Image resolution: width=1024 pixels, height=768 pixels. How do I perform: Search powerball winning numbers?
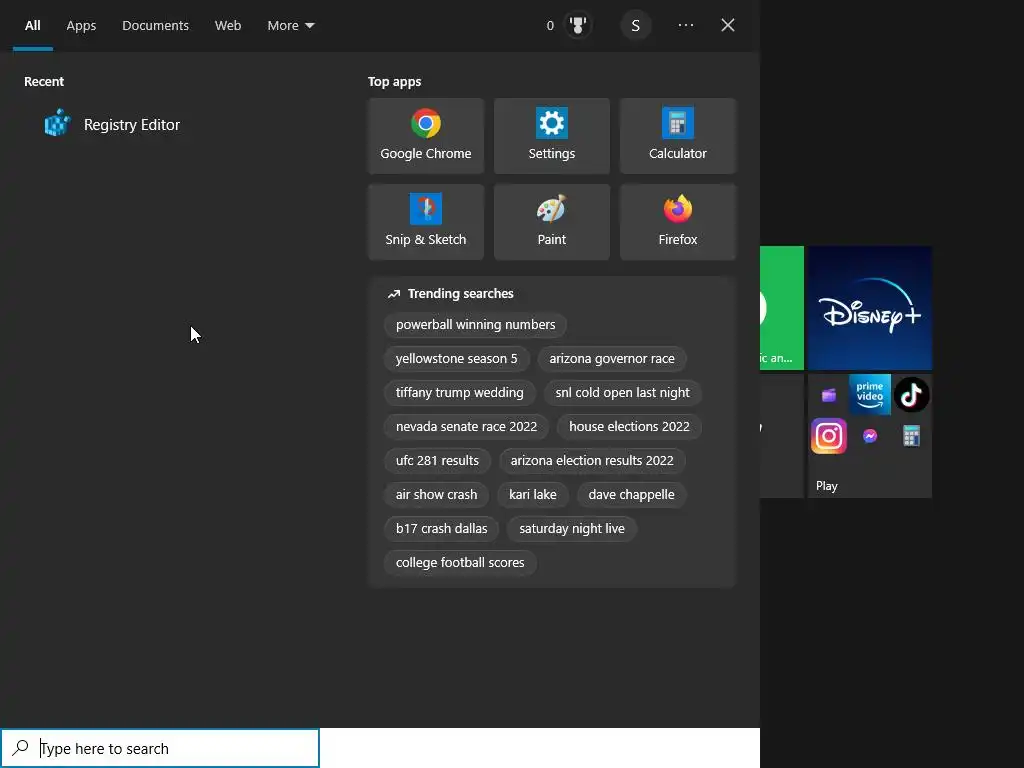point(475,325)
